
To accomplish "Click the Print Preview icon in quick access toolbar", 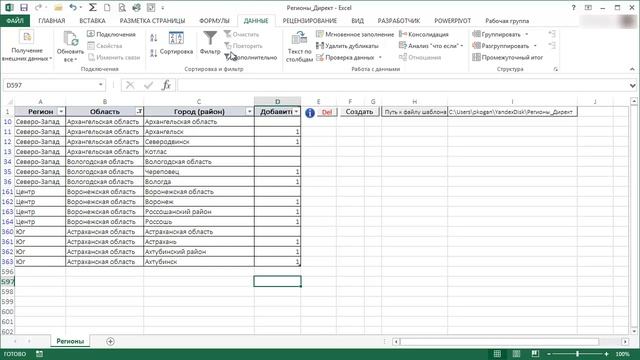I will (x=122, y=8).
